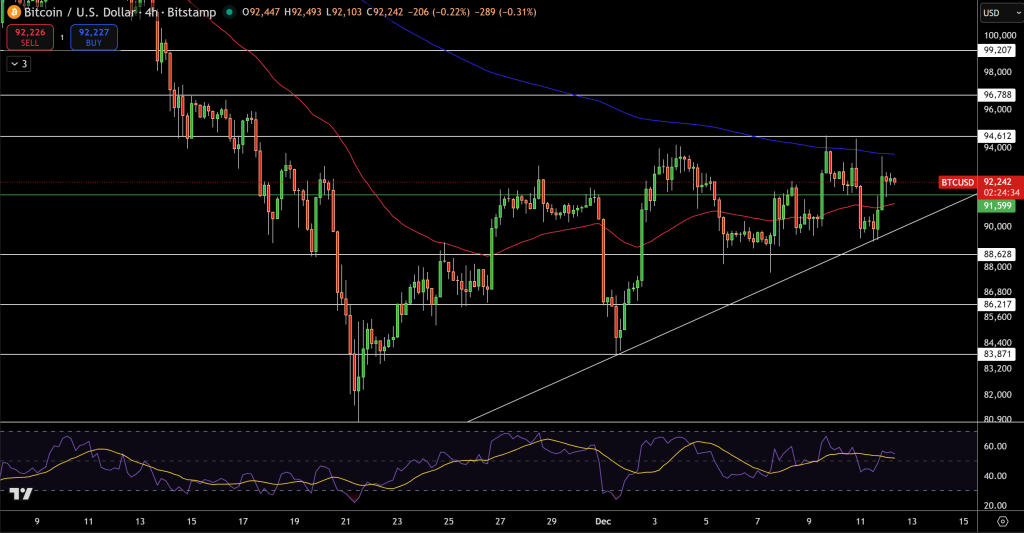
Task: Click the RSI scale value 20.00
Action: click(x=995, y=506)
